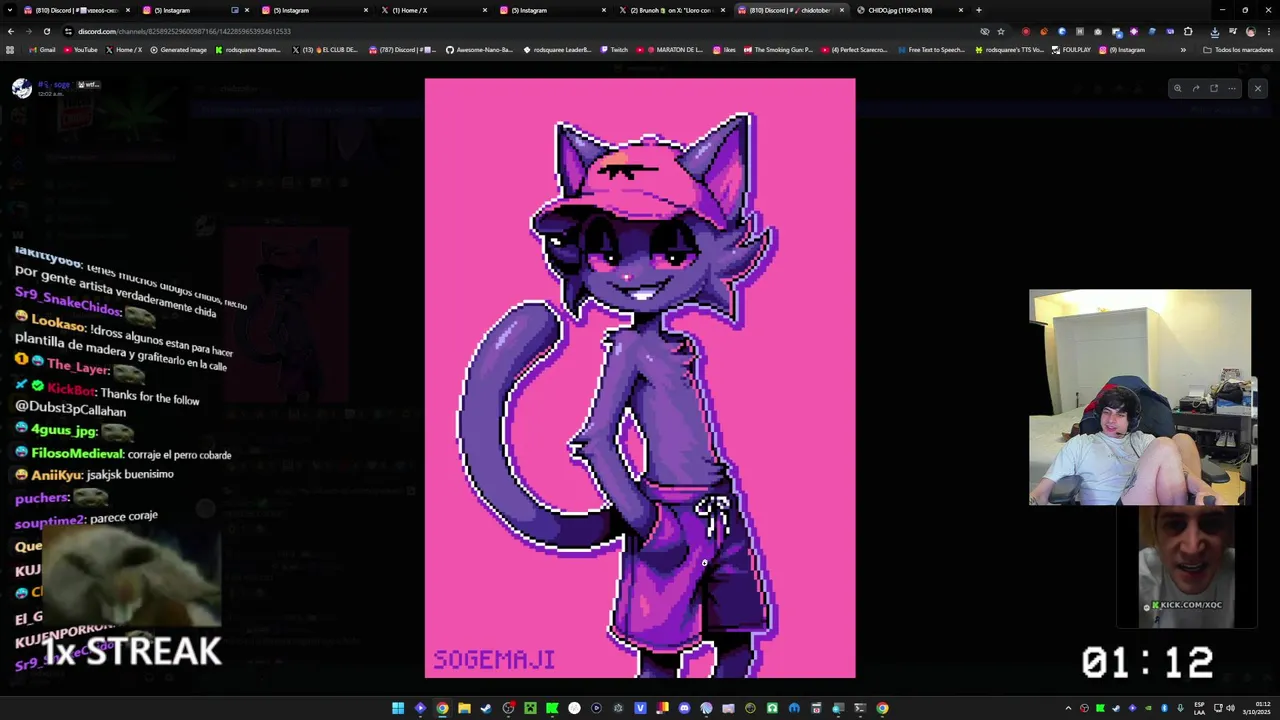The width and height of the screenshot is (1280, 720).
Task: Select the active Discord chidotober tab
Action: point(790,10)
